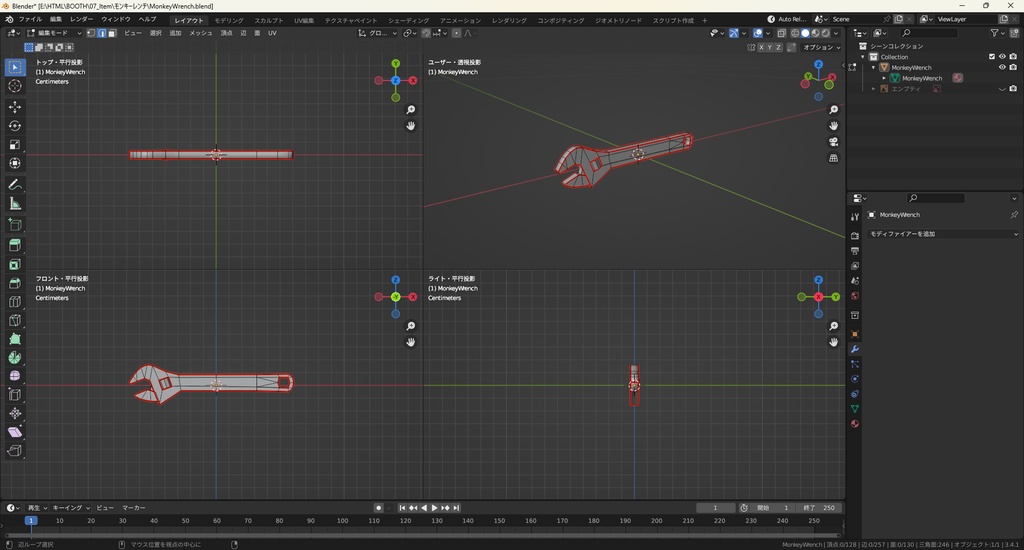Select solid viewport shading mode

[x=805, y=33]
